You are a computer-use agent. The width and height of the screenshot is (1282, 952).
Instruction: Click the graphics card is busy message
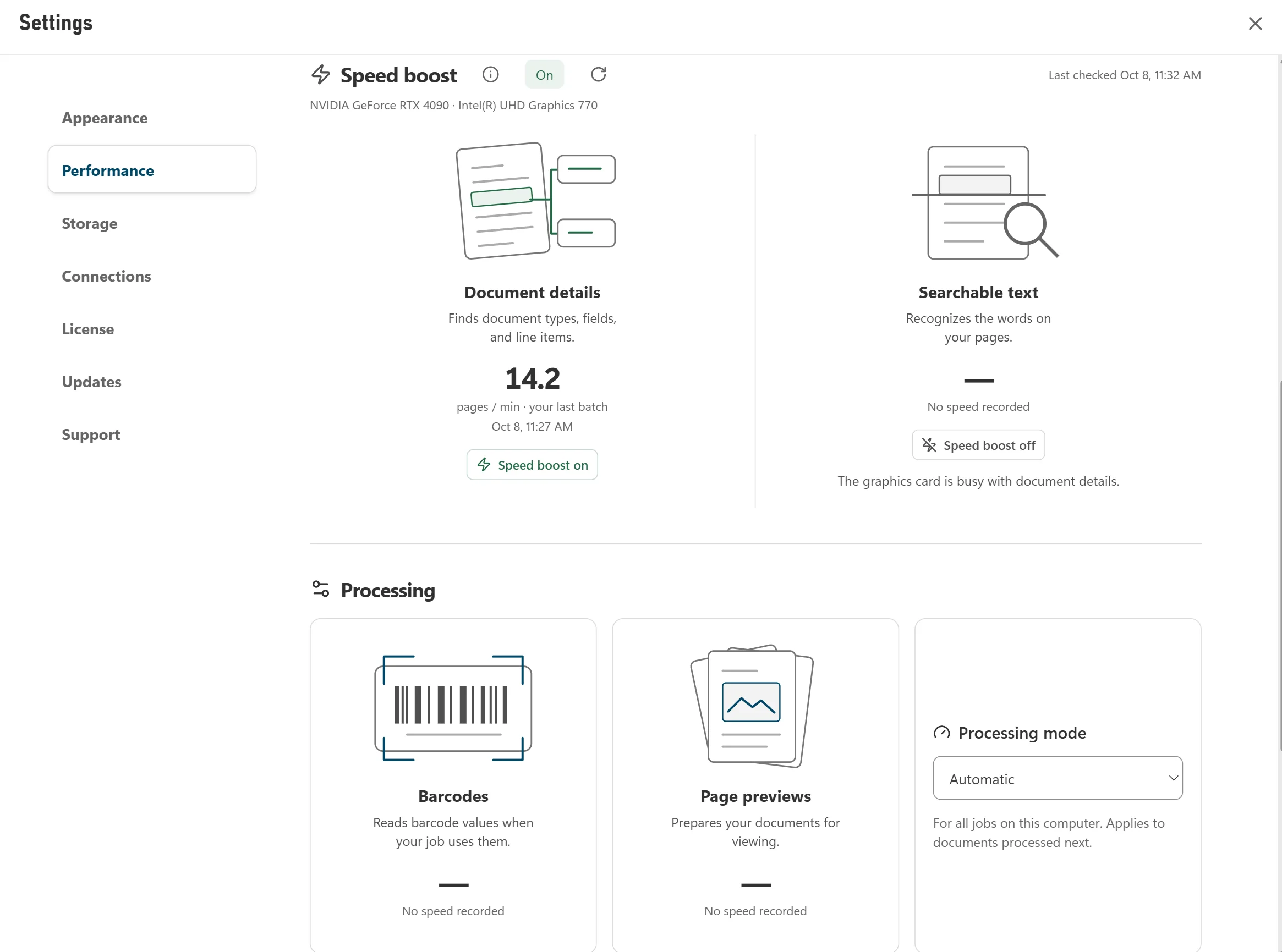coord(978,481)
